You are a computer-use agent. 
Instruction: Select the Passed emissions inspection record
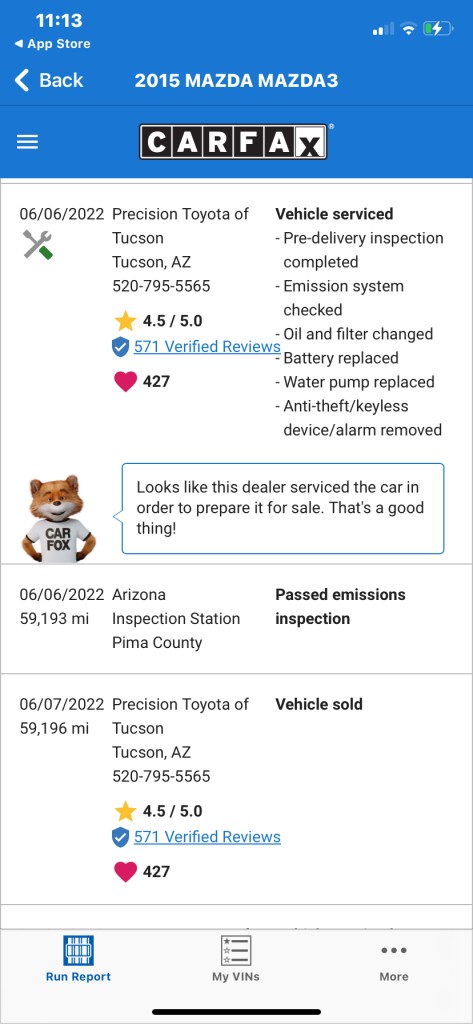(236, 618)
